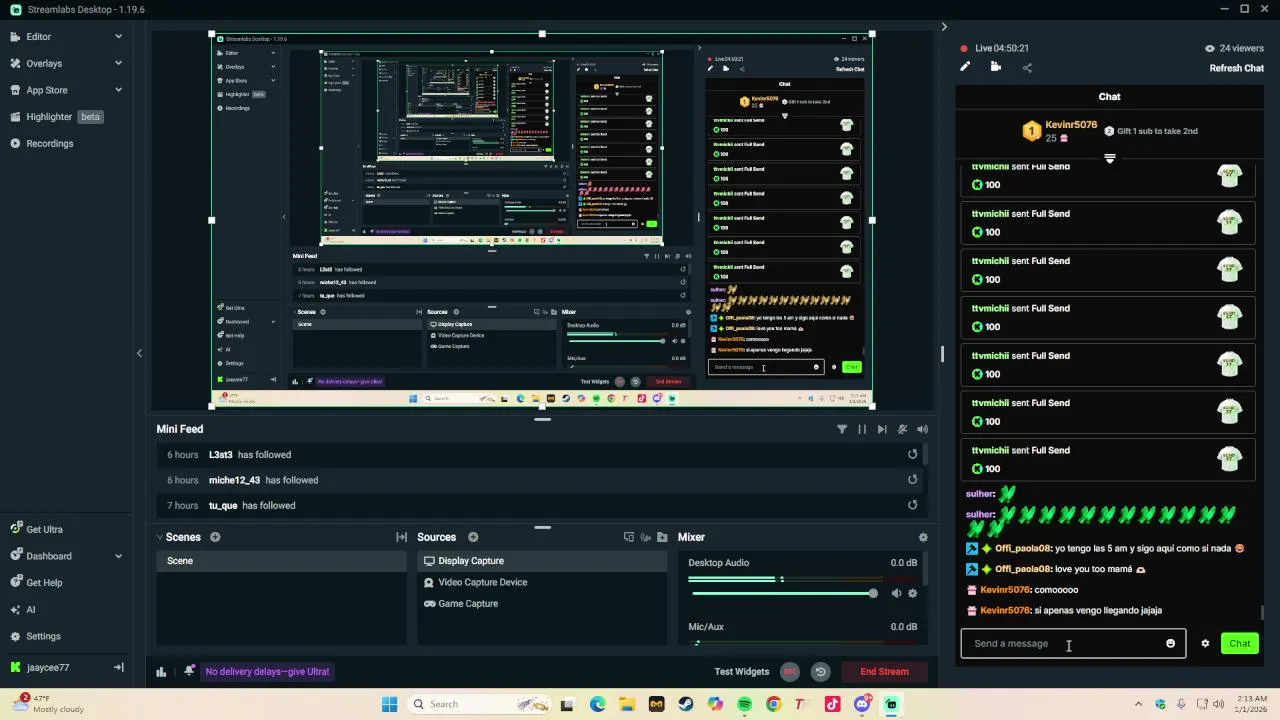Open Get Help from the sidebar
The width and height of the screenshot is (1280, 720).
[44, 583]
